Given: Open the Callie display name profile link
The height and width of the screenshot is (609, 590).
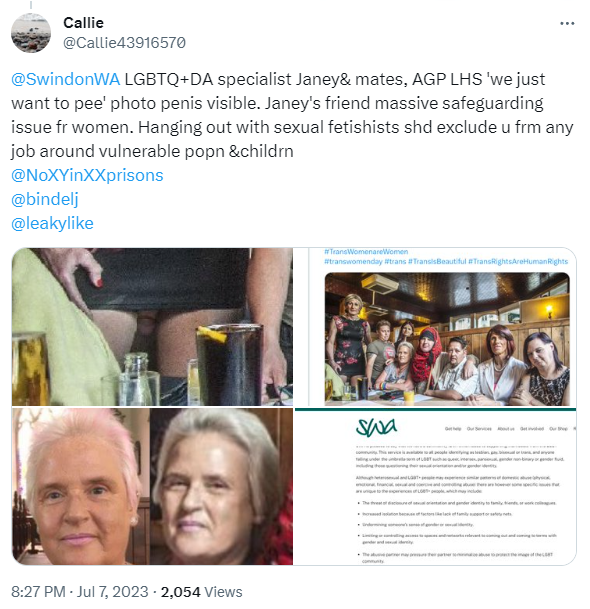Looking at the screenshot, I should [84, 23].
